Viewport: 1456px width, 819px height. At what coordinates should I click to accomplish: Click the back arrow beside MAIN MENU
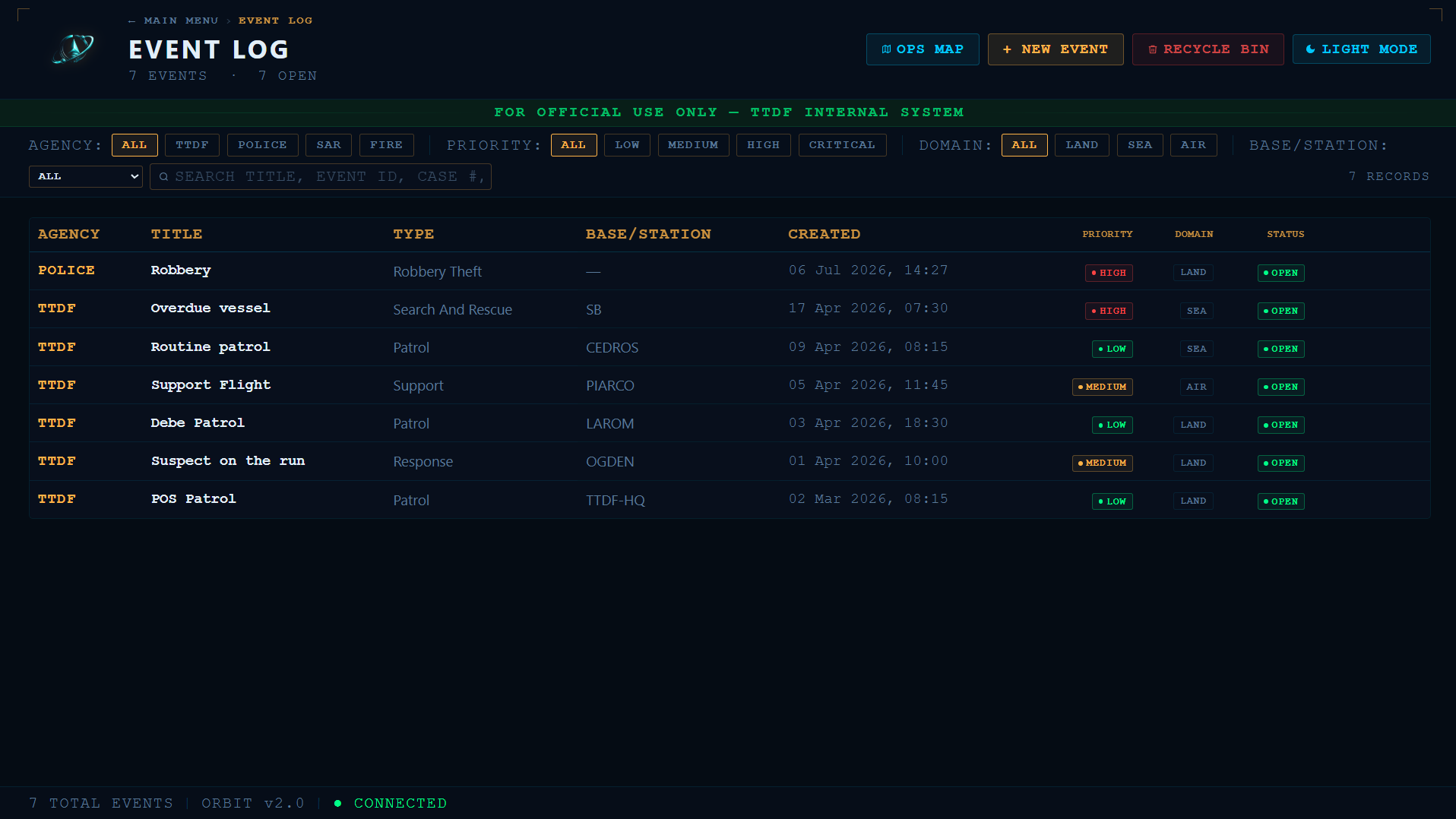132,21
